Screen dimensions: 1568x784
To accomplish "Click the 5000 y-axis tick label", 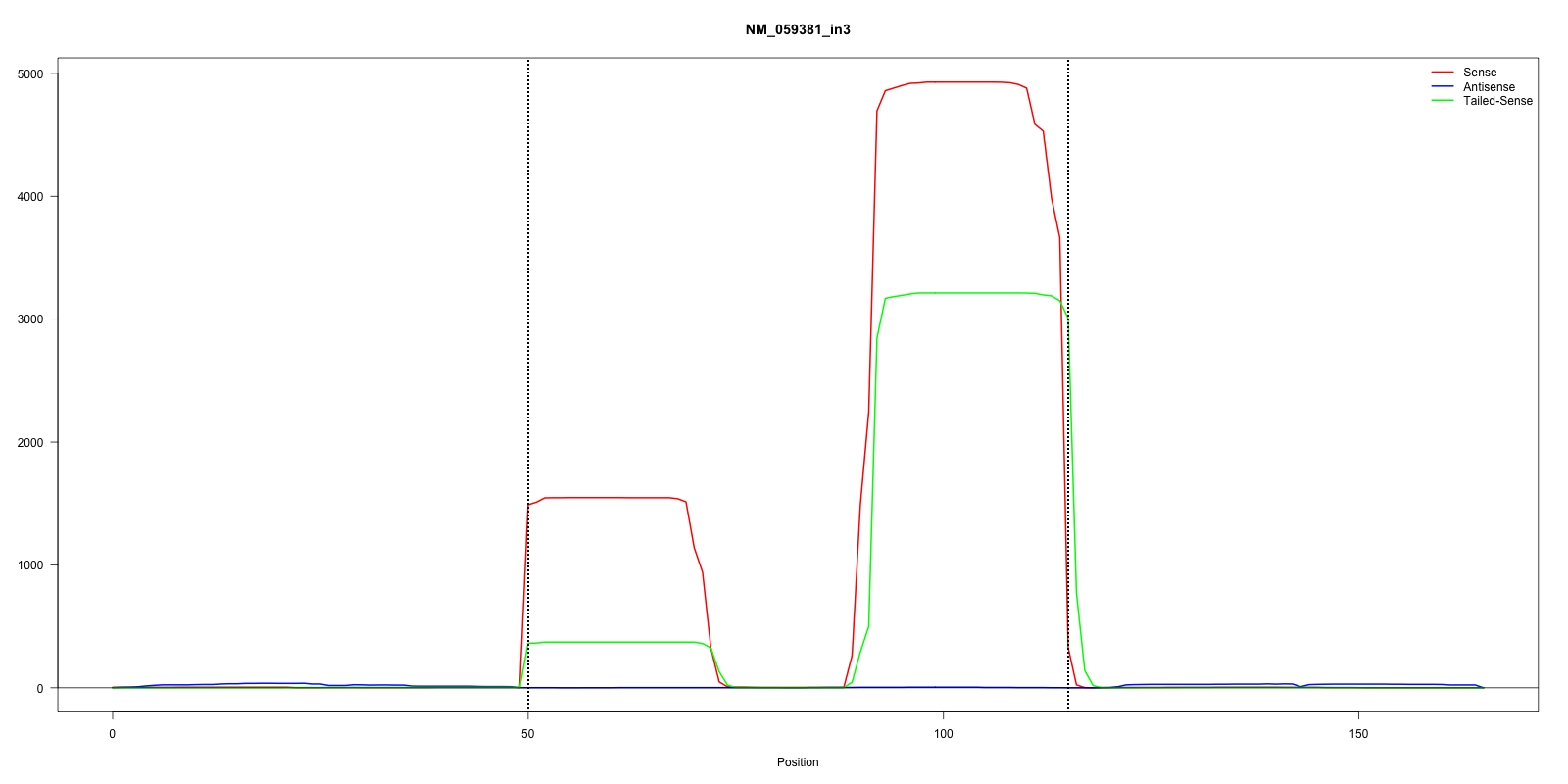I will (30, 74).
